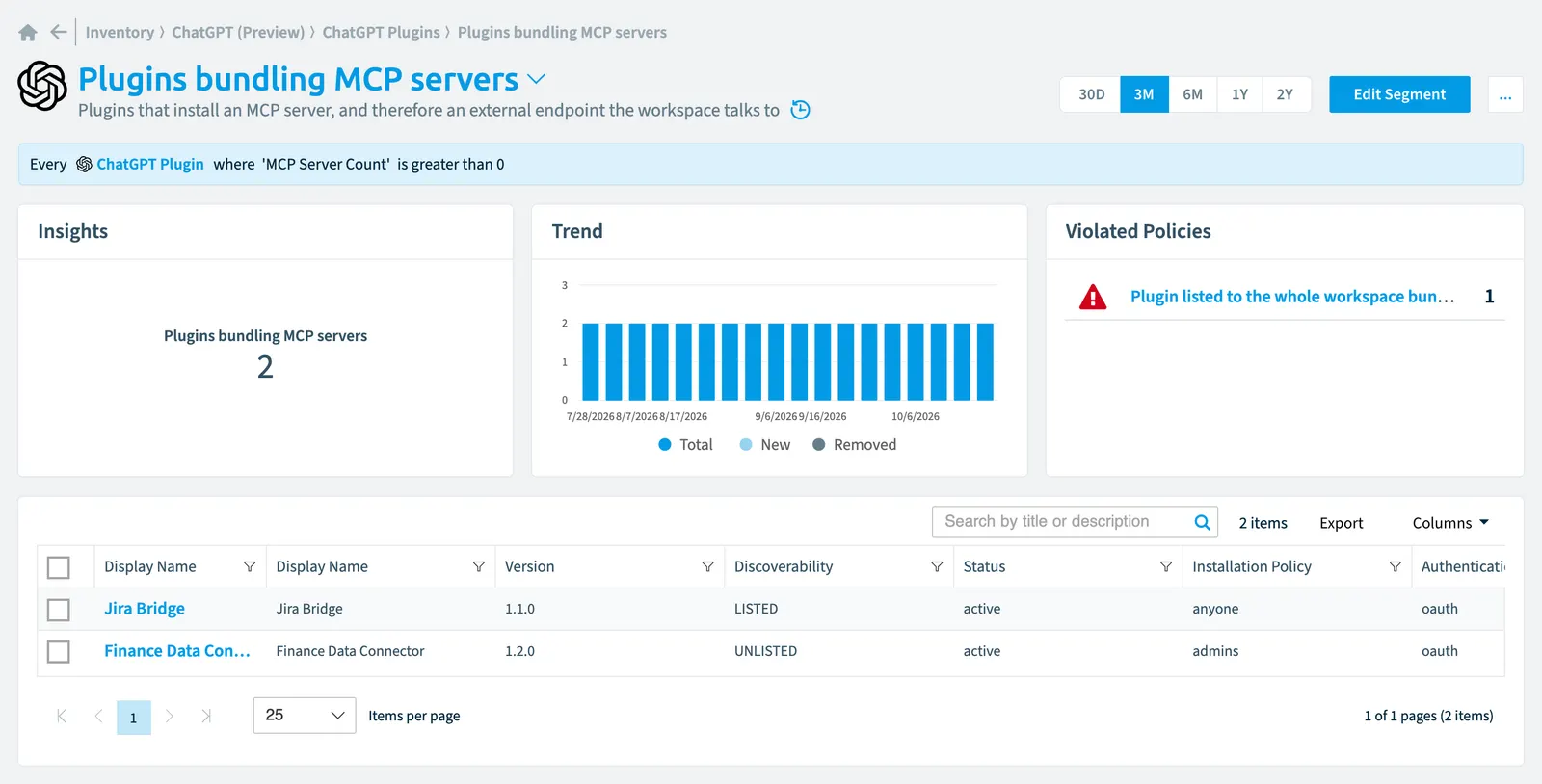Viewport: 1542px width, 784px height.
Task: Open the ChatGPT Plugin link in filter bar
Action: (150, 165)
